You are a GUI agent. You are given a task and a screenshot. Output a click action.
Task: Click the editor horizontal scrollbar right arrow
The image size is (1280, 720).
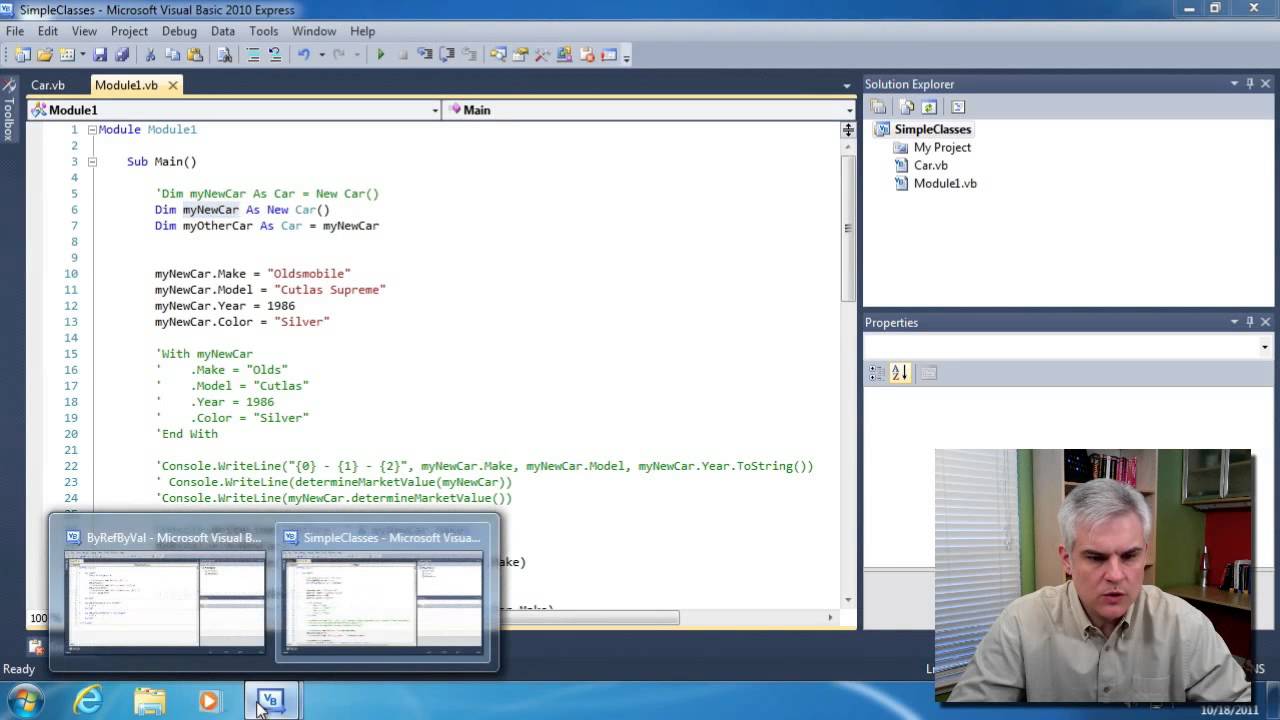829,617
